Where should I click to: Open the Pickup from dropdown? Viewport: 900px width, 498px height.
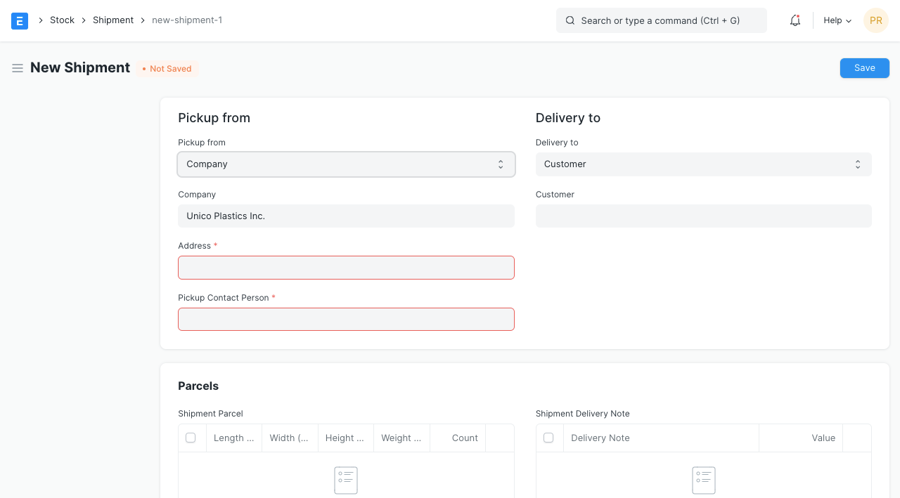346,164
